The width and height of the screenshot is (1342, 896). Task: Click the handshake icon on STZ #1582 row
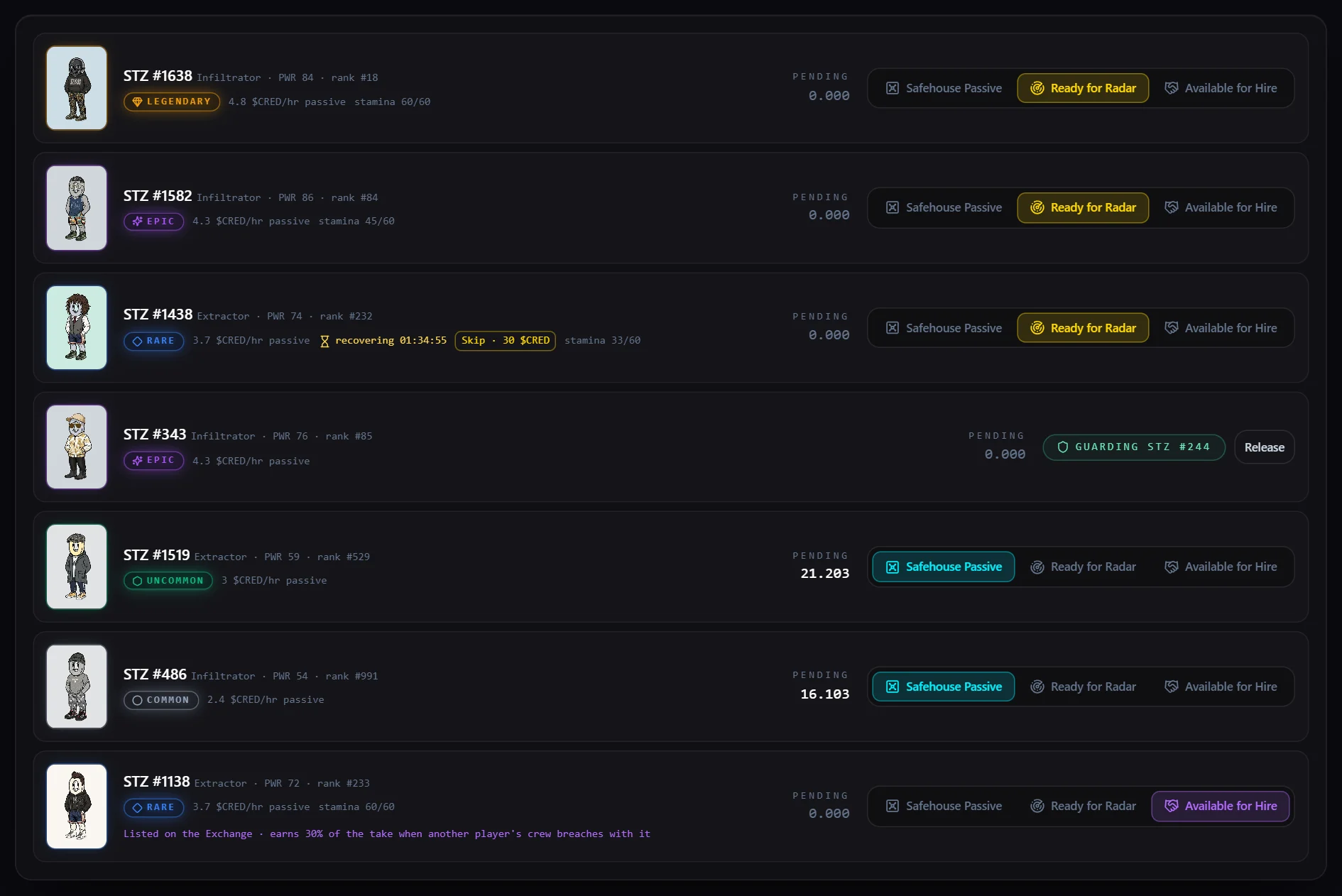coord(1171,207)
